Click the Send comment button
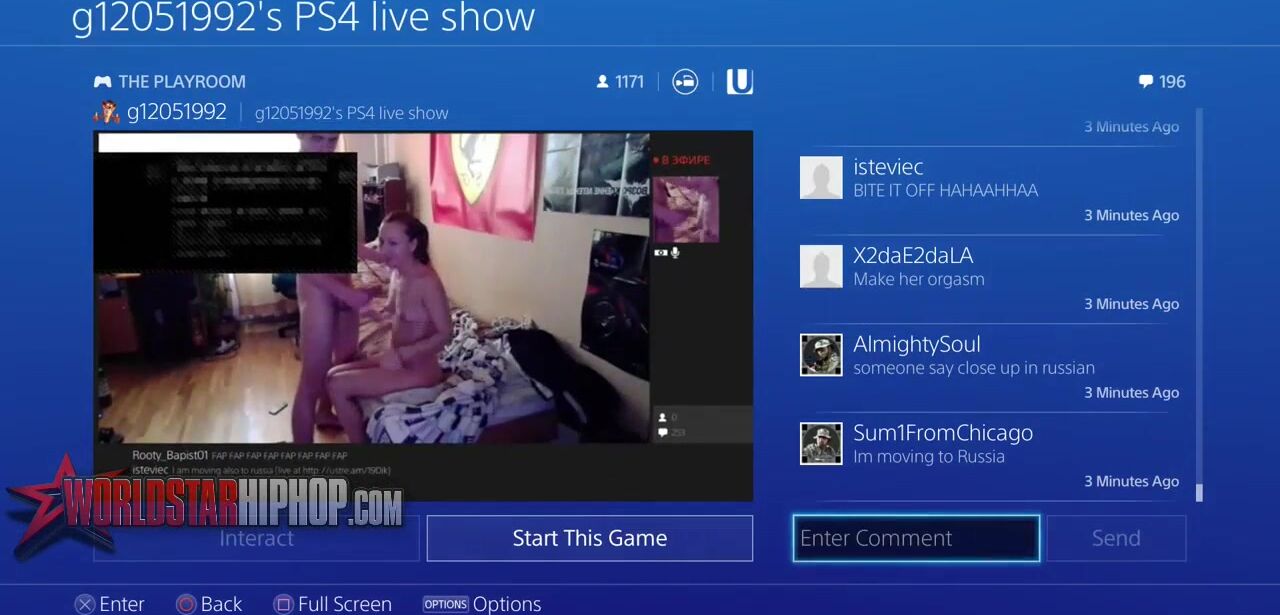This screenshot has width=1280, height=615. point(1115,538)
